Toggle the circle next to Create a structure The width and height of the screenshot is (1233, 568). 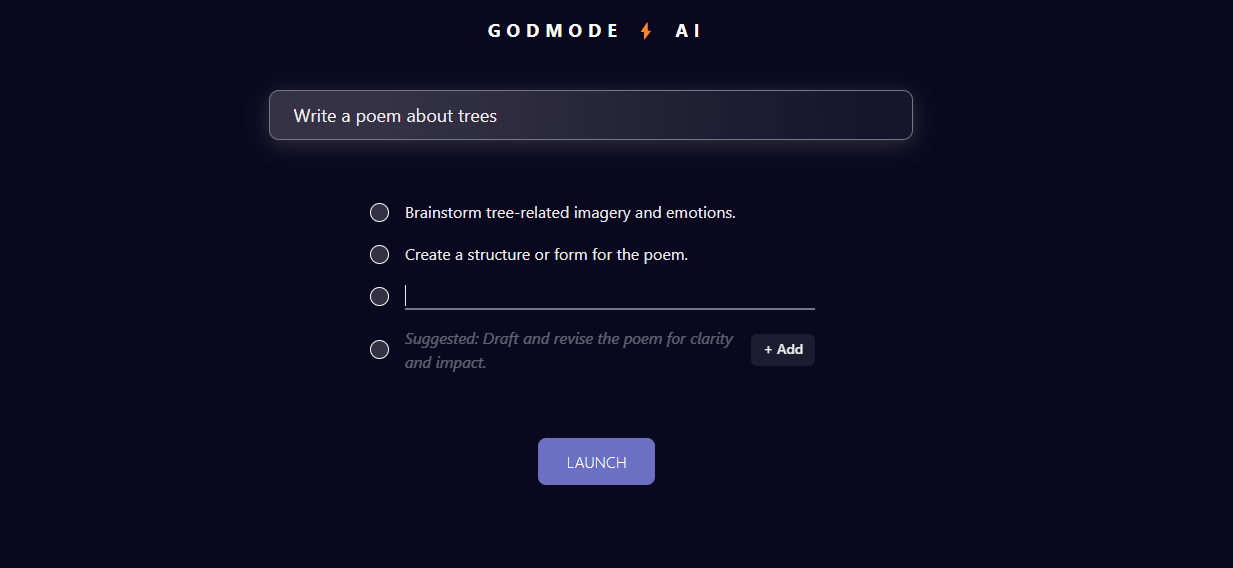coord(380,254)
